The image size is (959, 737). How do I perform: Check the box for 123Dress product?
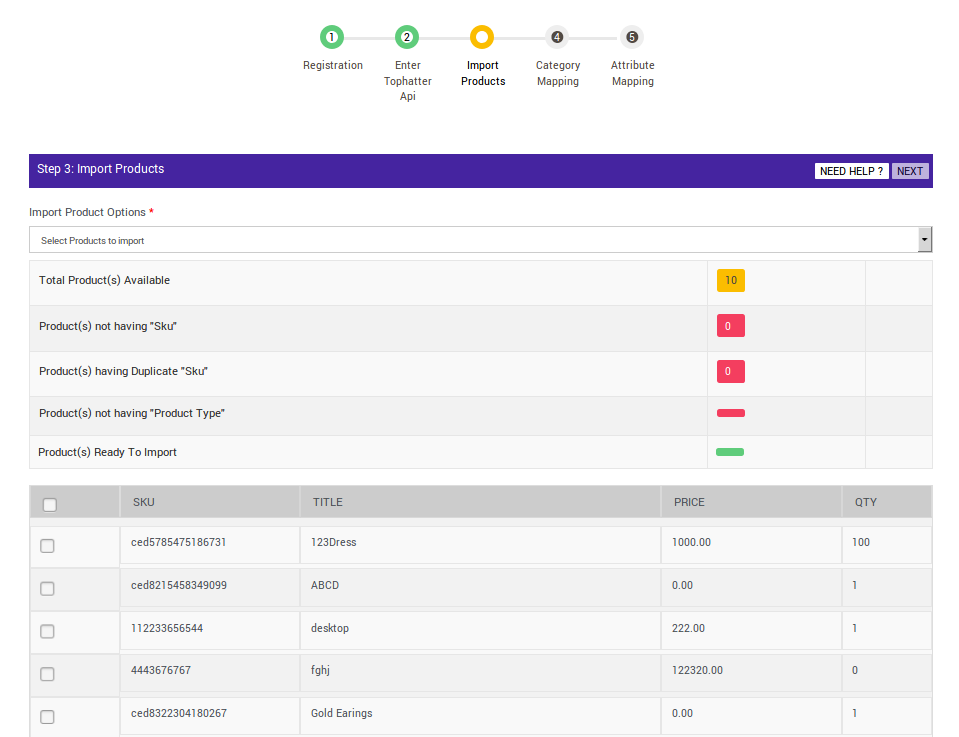[47, 546]
